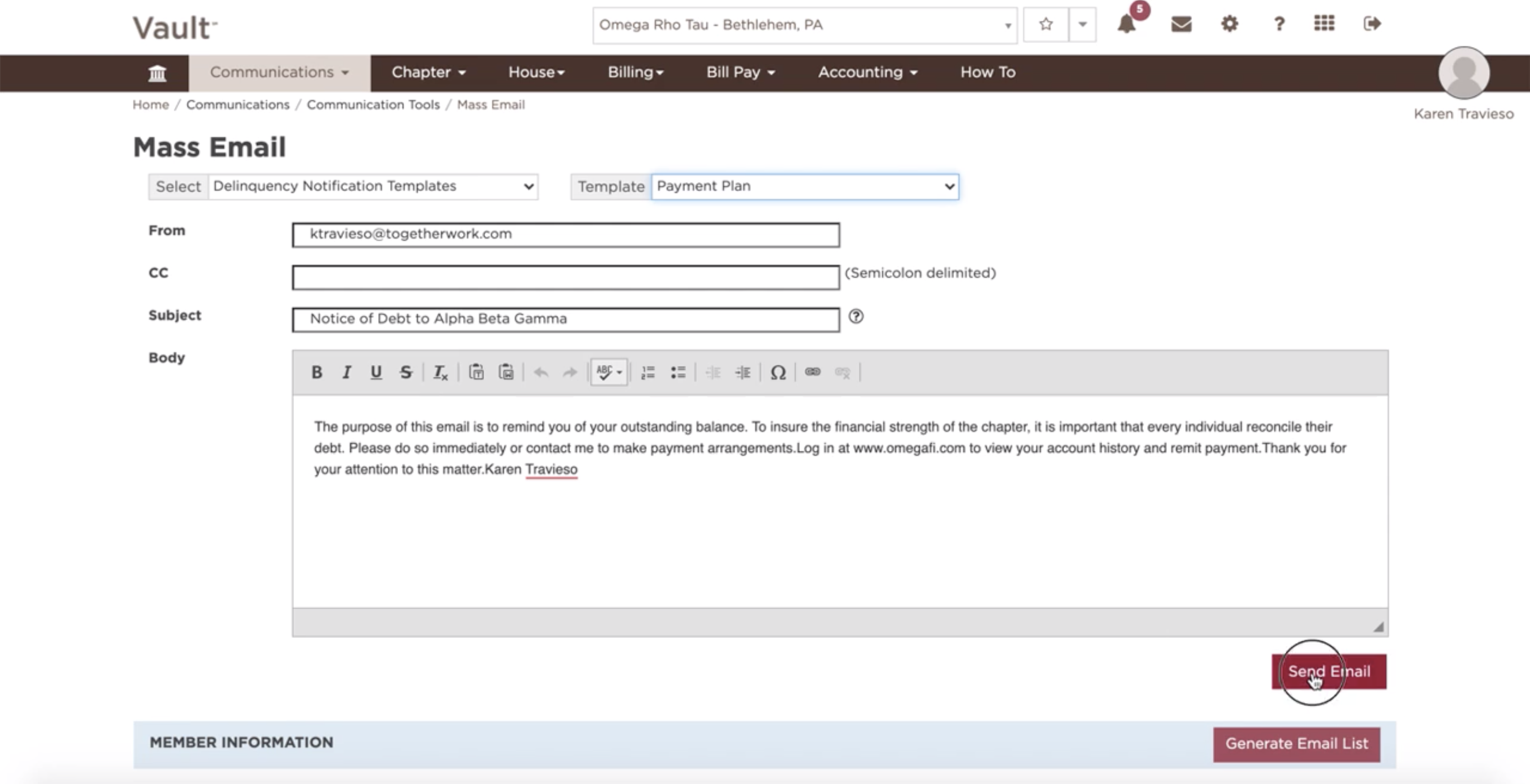Viewport: 1530px width, 784px height.
Task: Insert a numbered list
Action: [x=648, y=372]
